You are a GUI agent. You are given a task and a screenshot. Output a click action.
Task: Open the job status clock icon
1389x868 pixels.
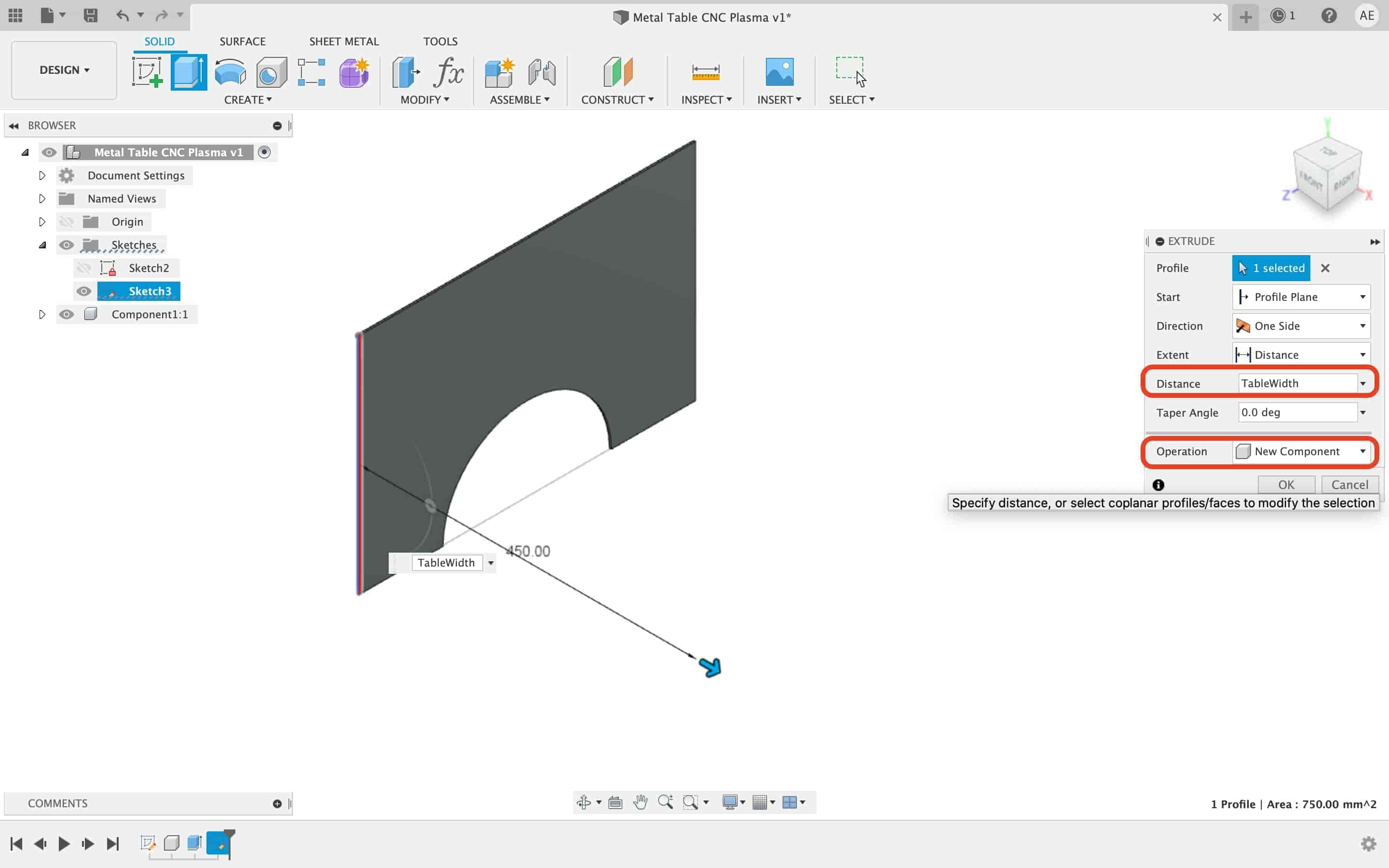coord(1278,15)
